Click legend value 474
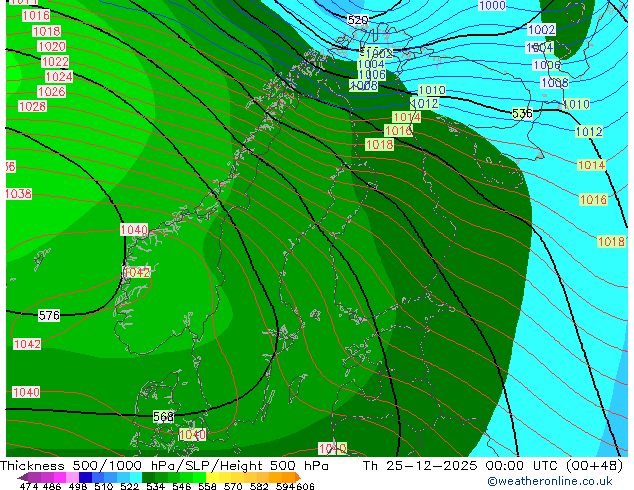The image size is (634, 490). point(29,487)
